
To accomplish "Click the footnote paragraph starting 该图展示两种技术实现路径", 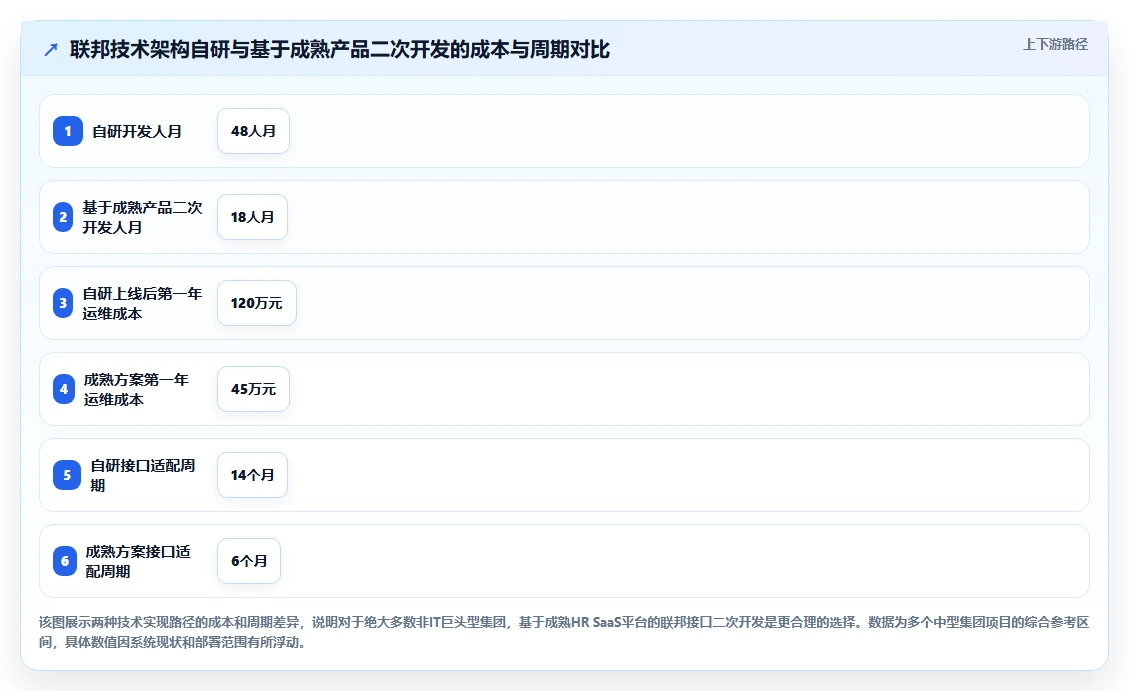I will pyautogui.click(x=564, y=632).
